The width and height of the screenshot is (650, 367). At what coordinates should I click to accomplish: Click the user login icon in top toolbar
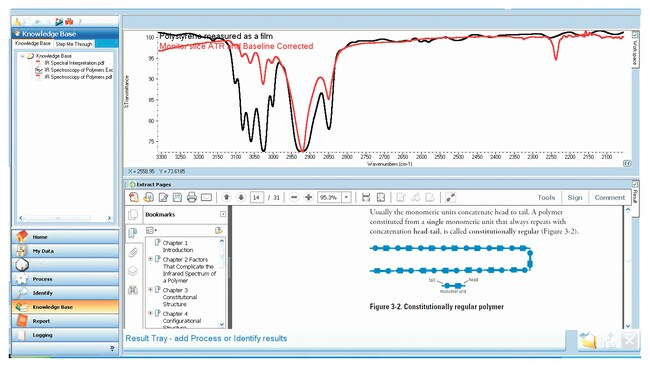[x=18, y=21]
